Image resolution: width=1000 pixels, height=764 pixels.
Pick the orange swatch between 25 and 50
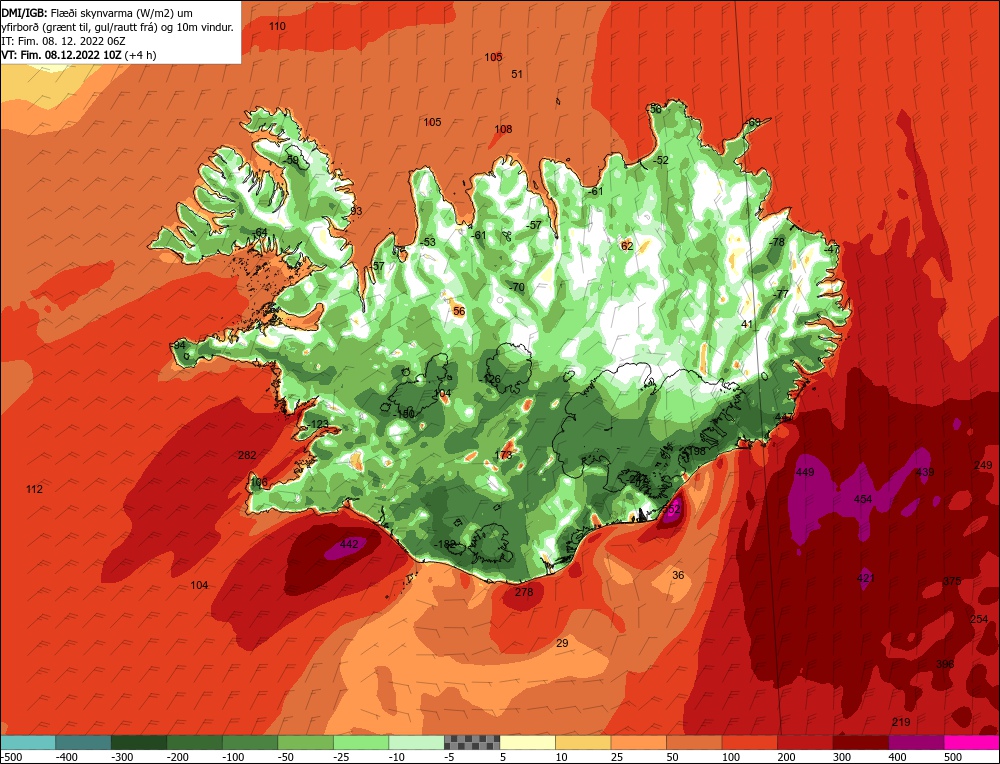point(638,742)
